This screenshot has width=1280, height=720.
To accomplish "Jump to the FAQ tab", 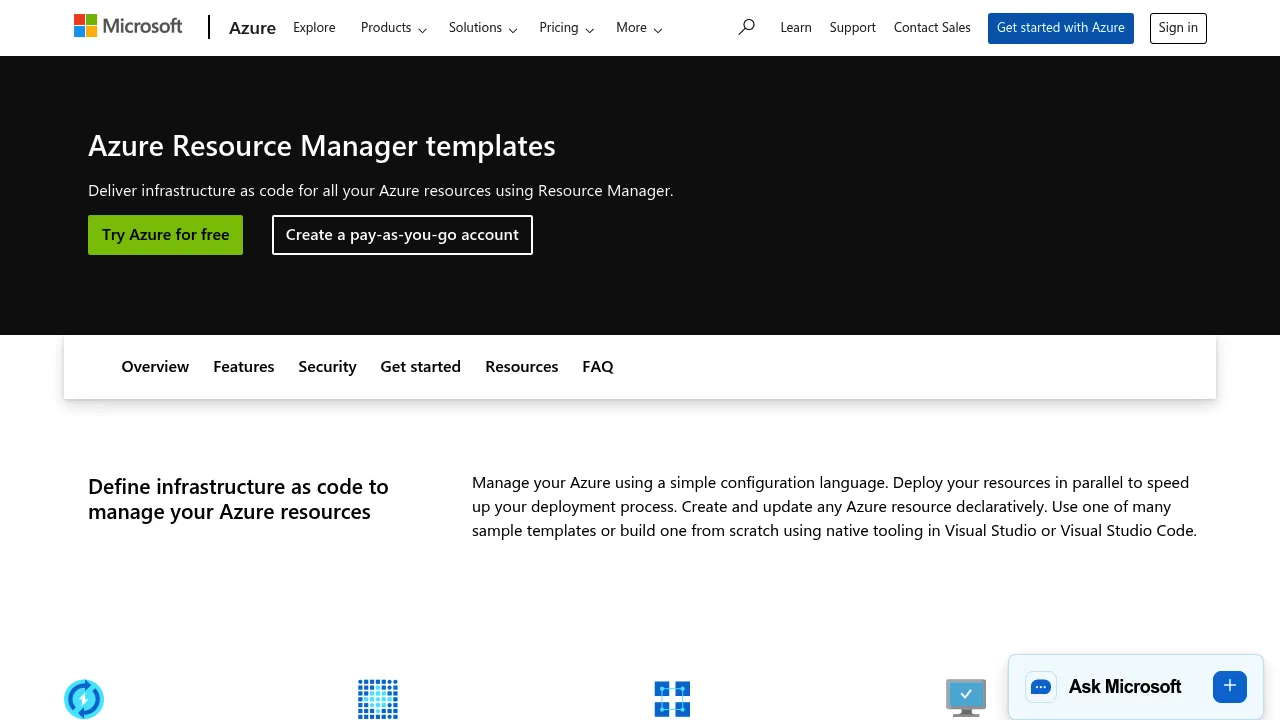I will click(x=598, y=366).
